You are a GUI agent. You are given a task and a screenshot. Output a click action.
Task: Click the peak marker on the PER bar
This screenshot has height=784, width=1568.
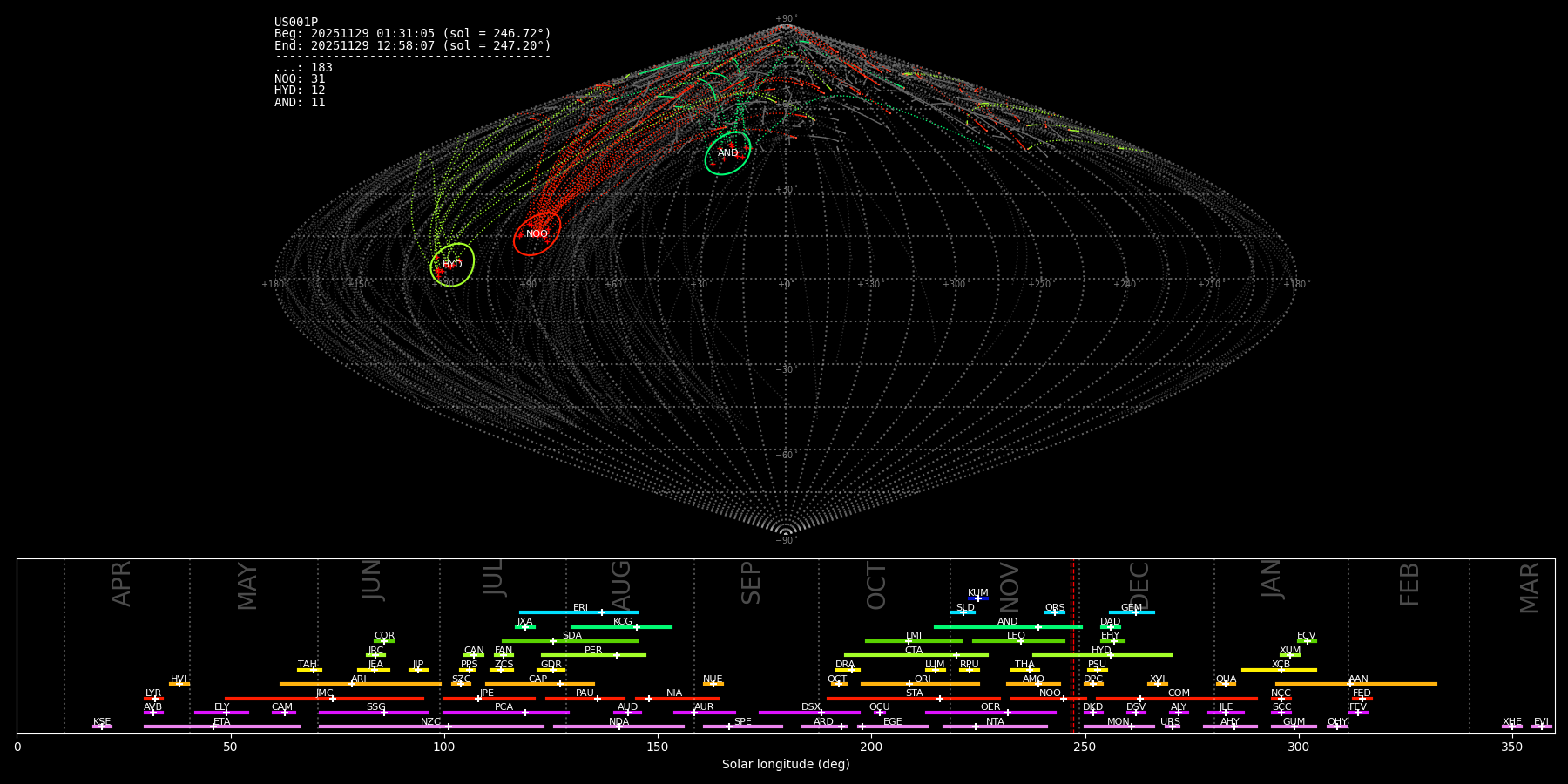[617, 655]
